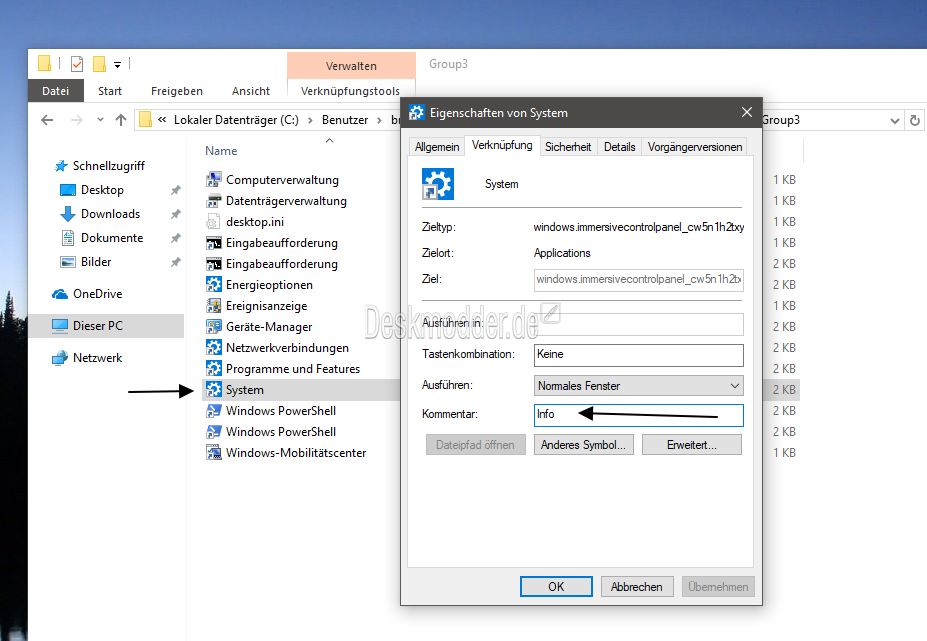Image resolution: width=927 pixels, height=641 pixels.
Task: Click the Programme und Features icon
Action: click(x=213, y=368)
